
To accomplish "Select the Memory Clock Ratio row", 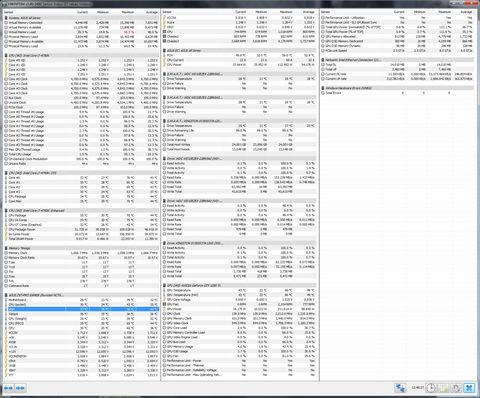I will click(81, 258).
